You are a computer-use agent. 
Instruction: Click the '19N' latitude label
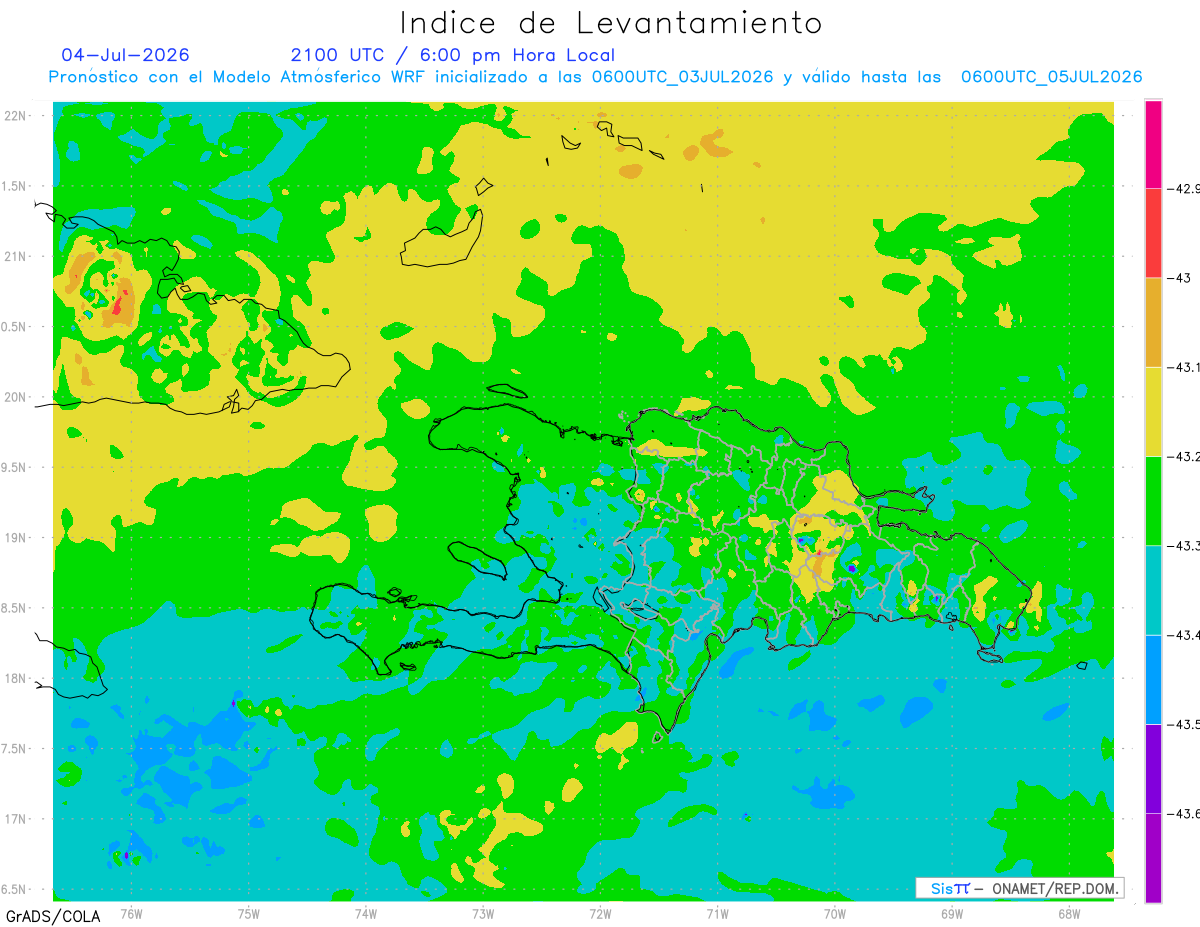click(x=17, y=537)
